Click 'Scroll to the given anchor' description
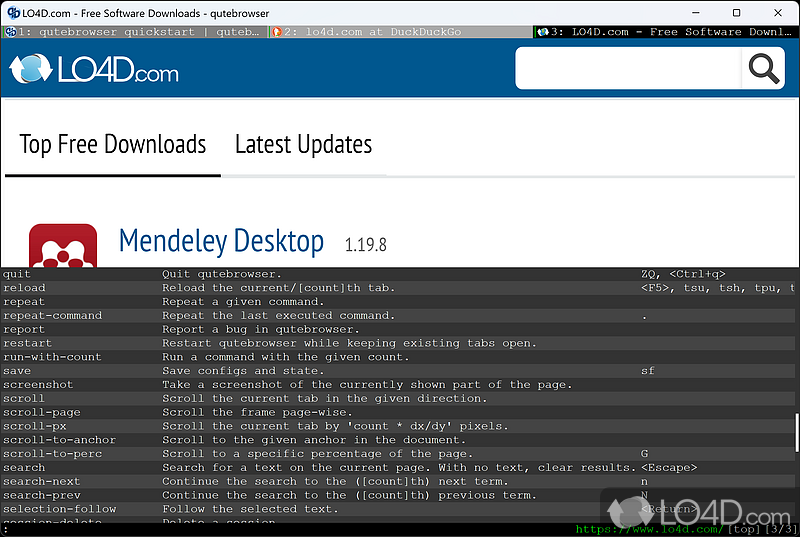Screen dimensions: 800x537 coord(314,440)
